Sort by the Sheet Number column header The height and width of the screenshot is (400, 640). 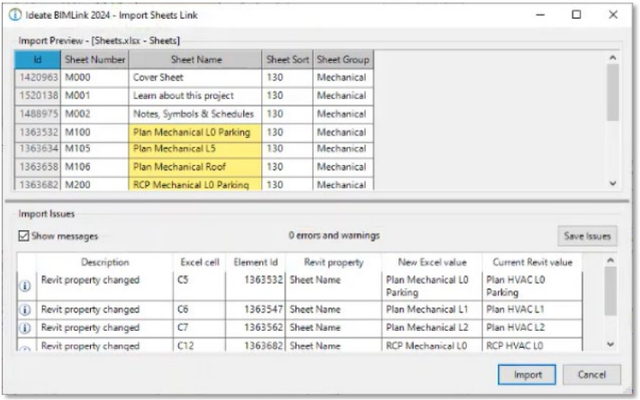(x=93, y=60)
